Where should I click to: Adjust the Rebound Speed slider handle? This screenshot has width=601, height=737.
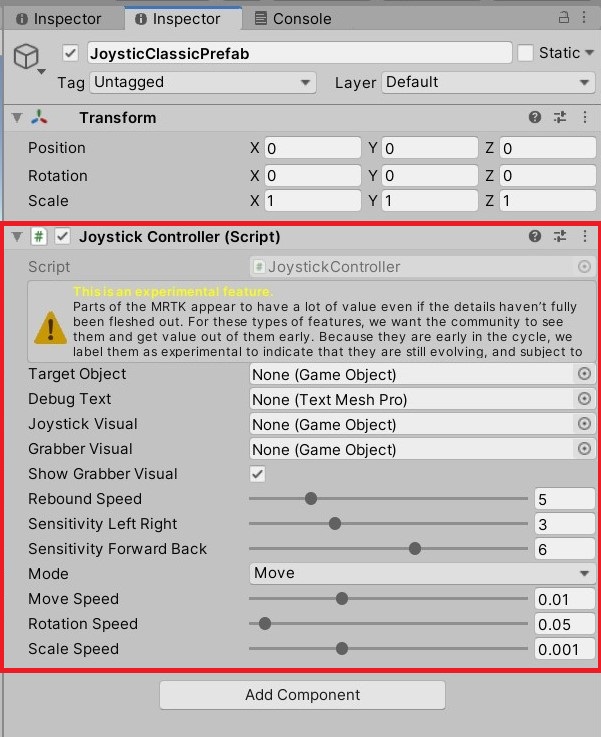(x=311, y=498)
